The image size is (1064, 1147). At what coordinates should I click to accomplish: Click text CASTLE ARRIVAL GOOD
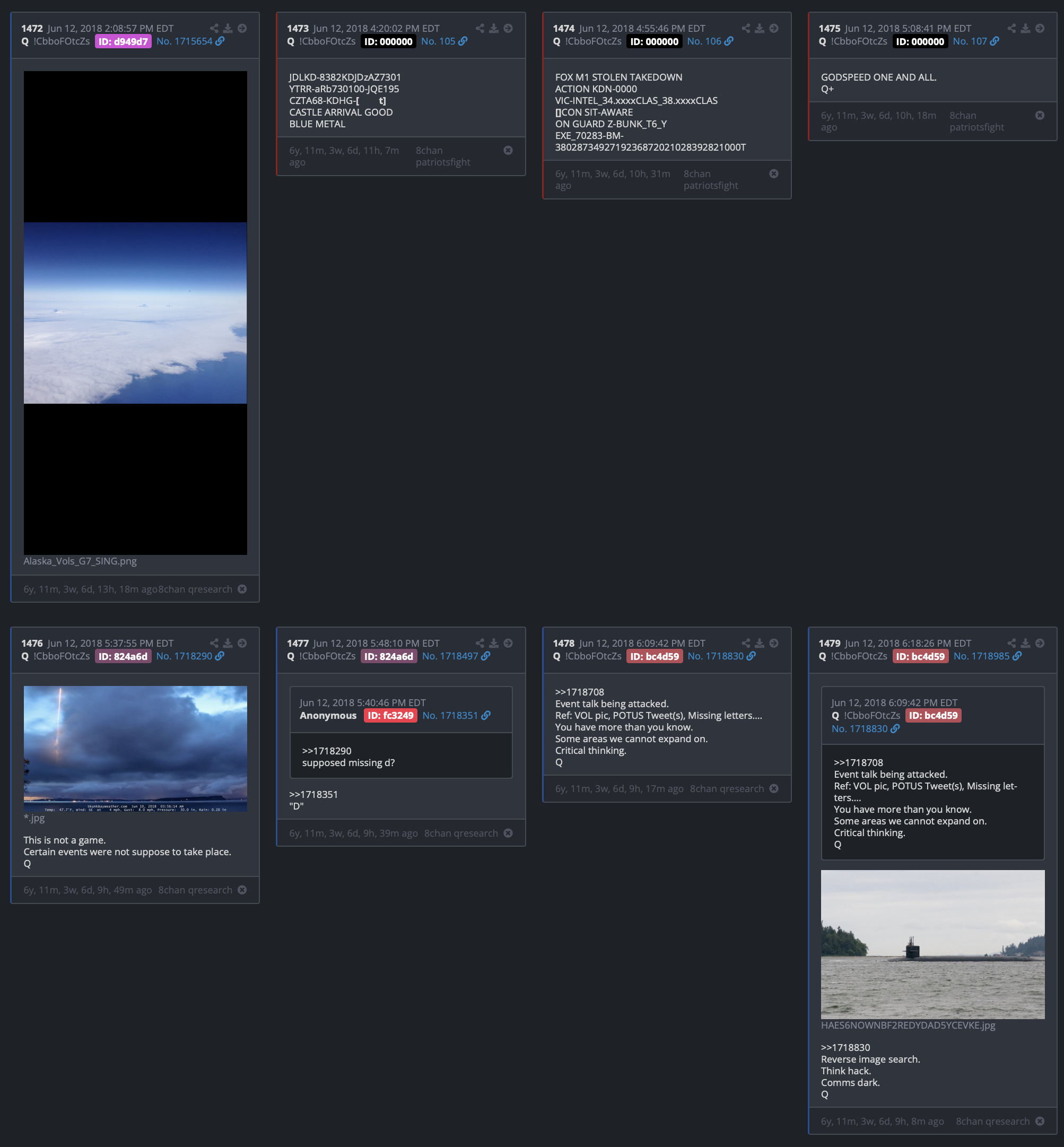click(341, 112)
